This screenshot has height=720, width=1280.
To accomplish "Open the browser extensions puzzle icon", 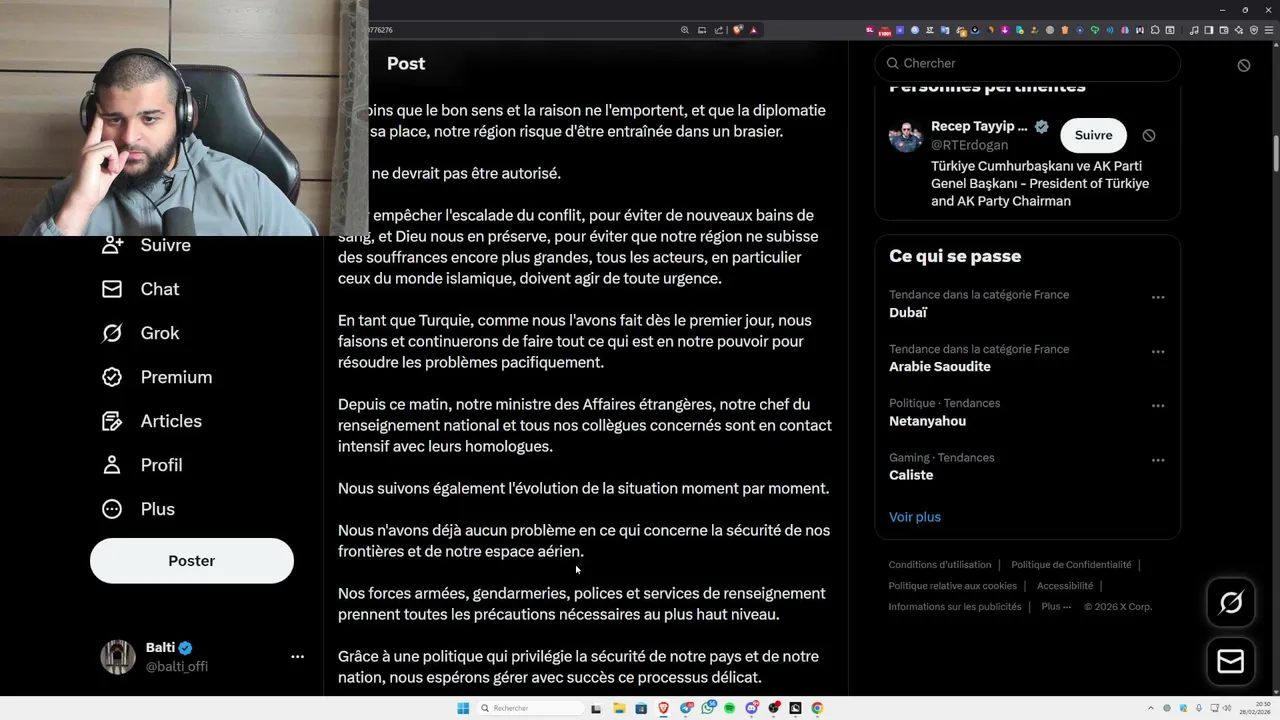I will (x=1155, y=30).
